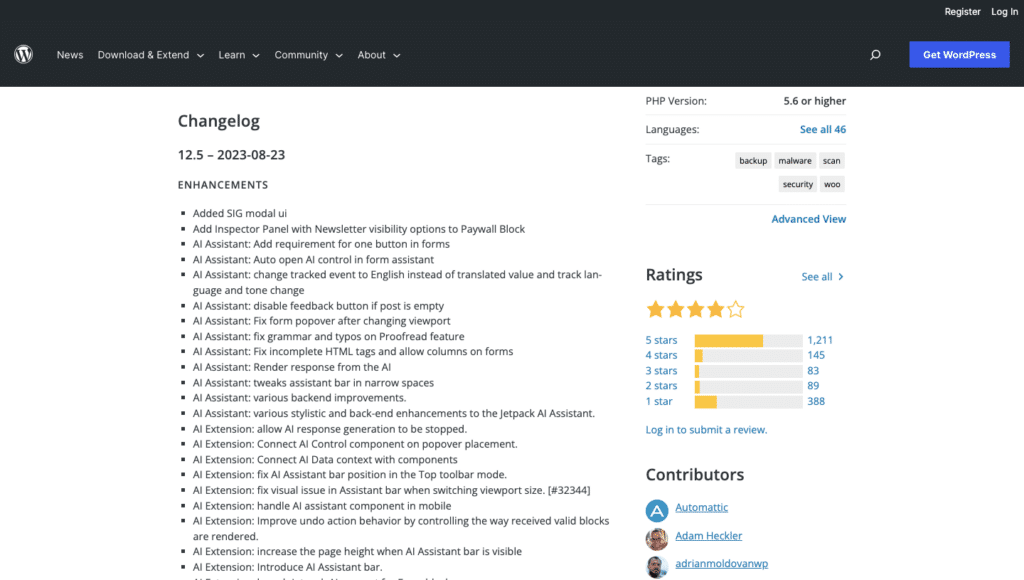Screen dimensions: 1024x580
Task: Click Adam Heckler's avatar photo
Action: click(657, 539)
